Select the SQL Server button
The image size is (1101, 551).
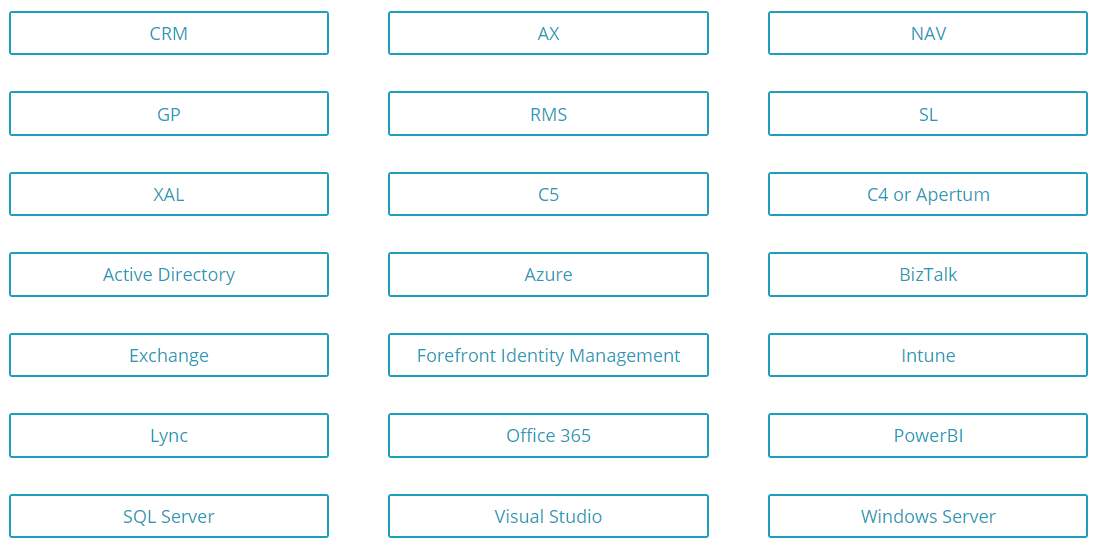pyautogui.click(x=169, y=516)
